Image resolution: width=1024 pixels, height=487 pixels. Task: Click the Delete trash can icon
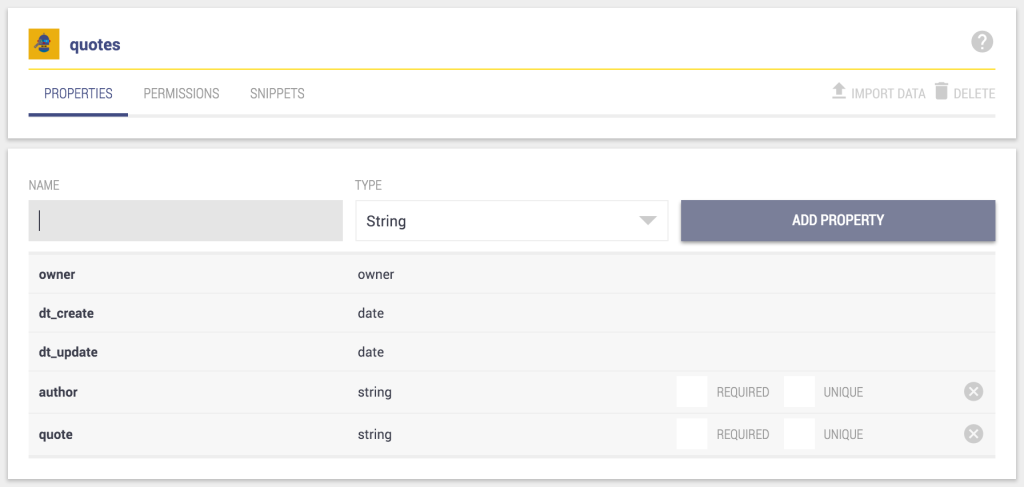(x=941, y=91)
